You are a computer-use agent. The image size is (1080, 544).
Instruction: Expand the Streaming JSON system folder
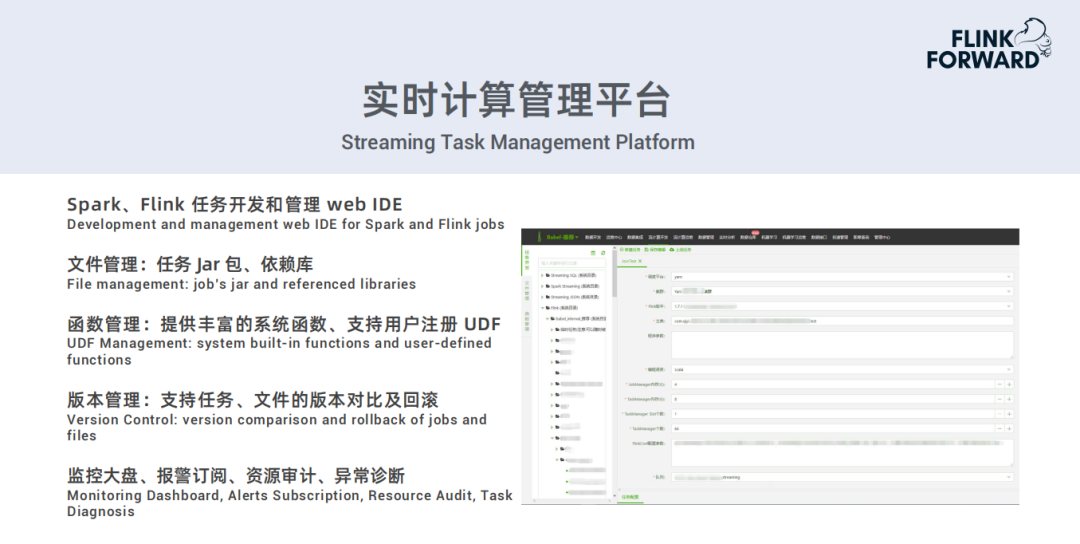pyautogui.click(x=542, y=297)
